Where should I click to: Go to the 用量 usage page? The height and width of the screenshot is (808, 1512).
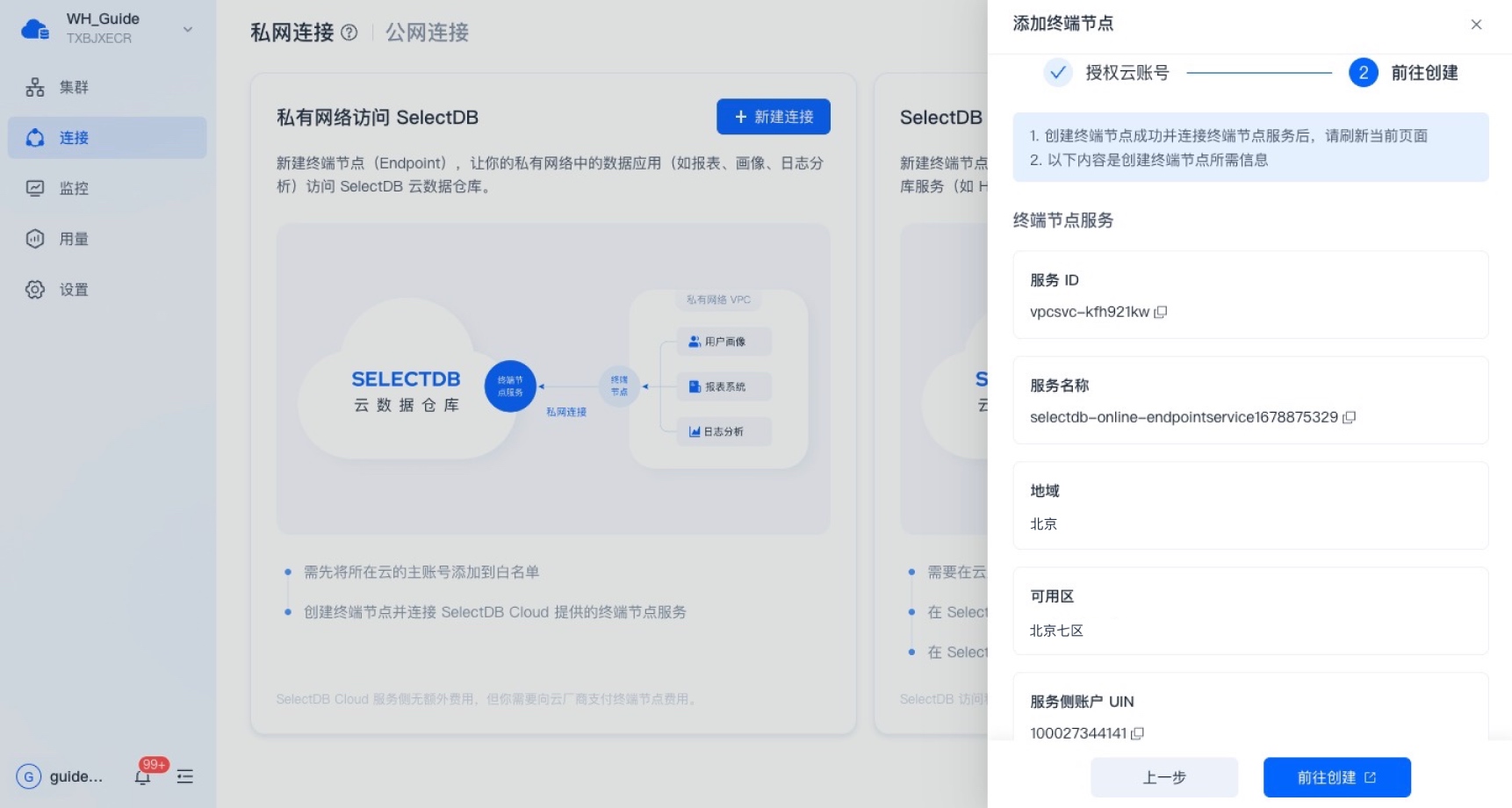pyautogui.click(x=107, y=239)
